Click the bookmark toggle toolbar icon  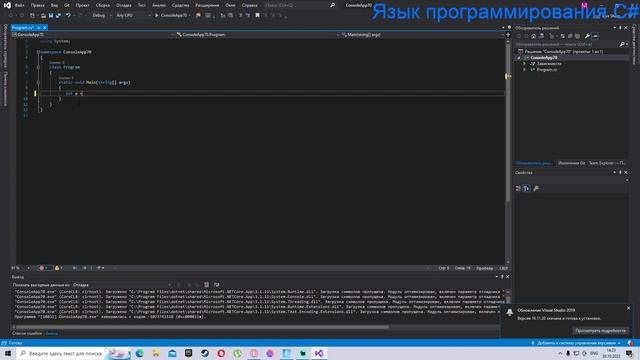coord(257,16)
